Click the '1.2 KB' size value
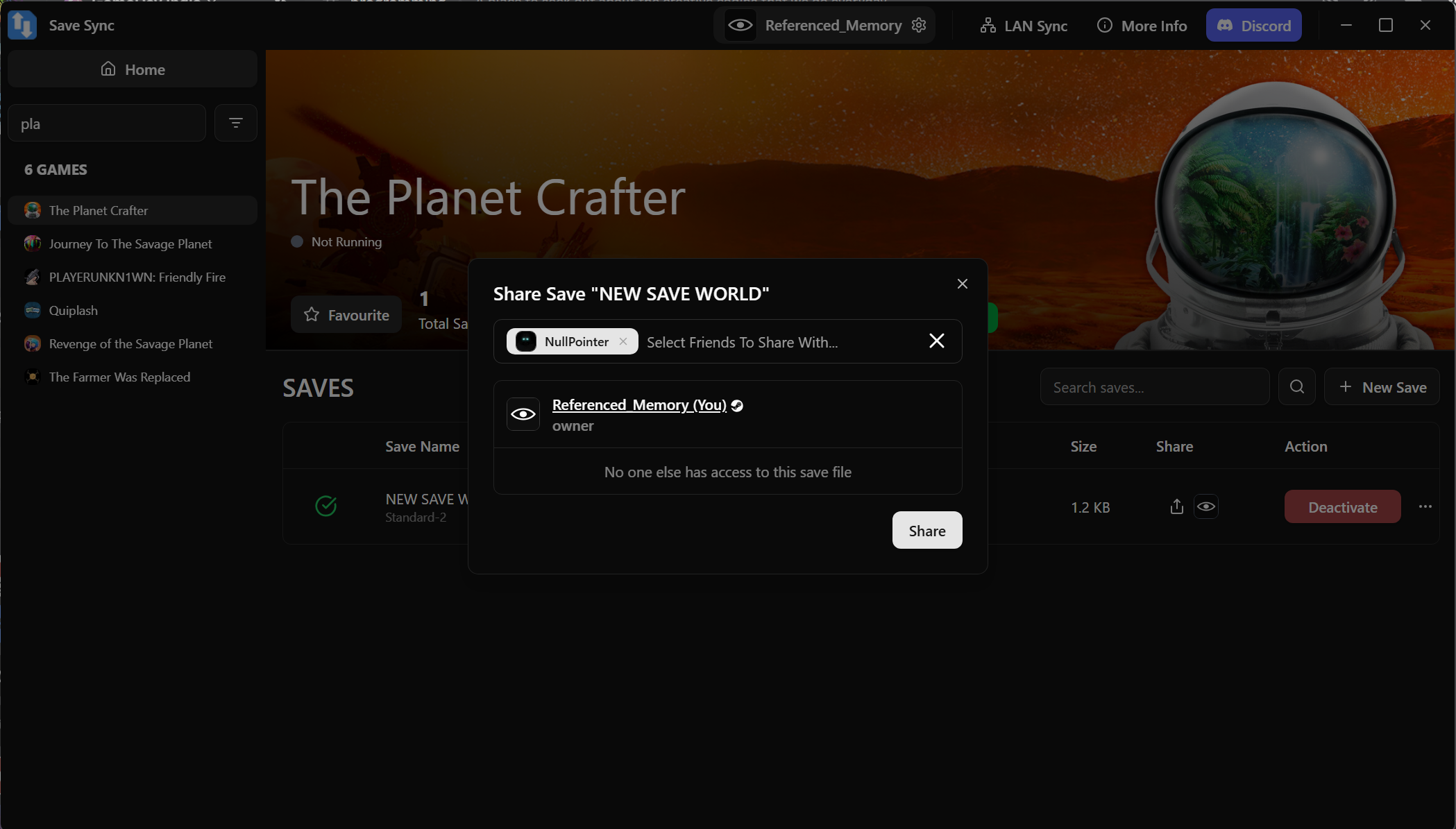This screenshot has height=829, width=1456. tap(1090, 507)
